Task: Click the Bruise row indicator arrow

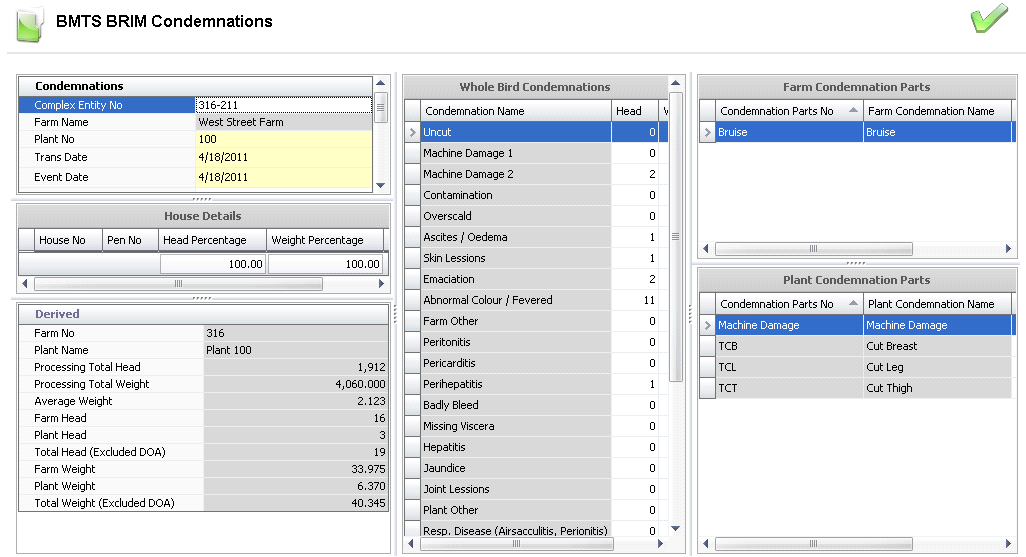Action: click(706, 132)
